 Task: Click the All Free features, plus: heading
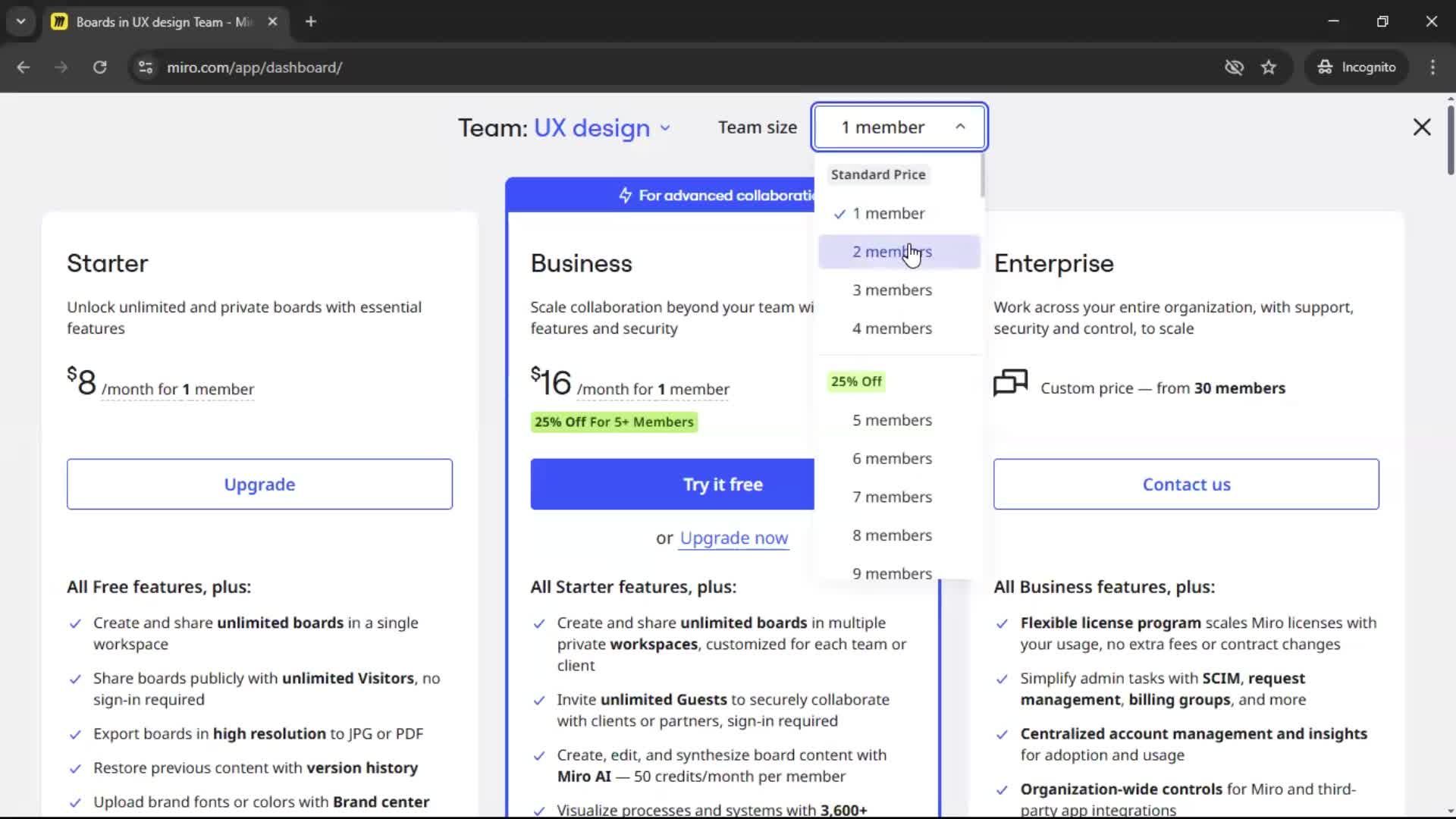(158, 587)
